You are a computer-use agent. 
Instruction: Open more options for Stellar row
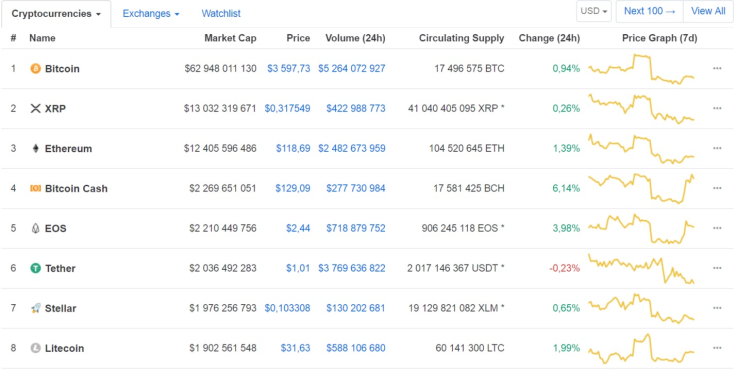717,308
